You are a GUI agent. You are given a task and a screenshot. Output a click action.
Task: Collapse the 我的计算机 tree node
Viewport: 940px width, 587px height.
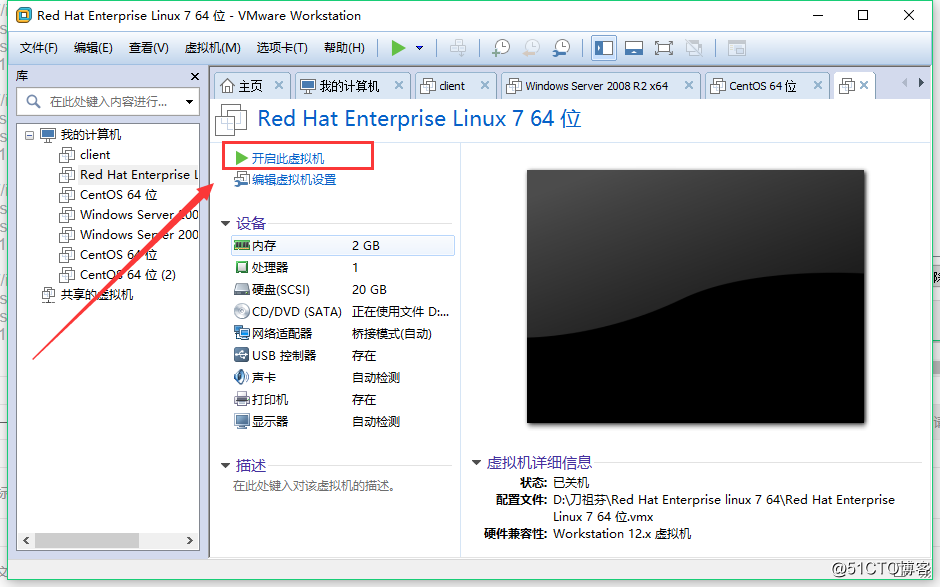pos(29,135)
